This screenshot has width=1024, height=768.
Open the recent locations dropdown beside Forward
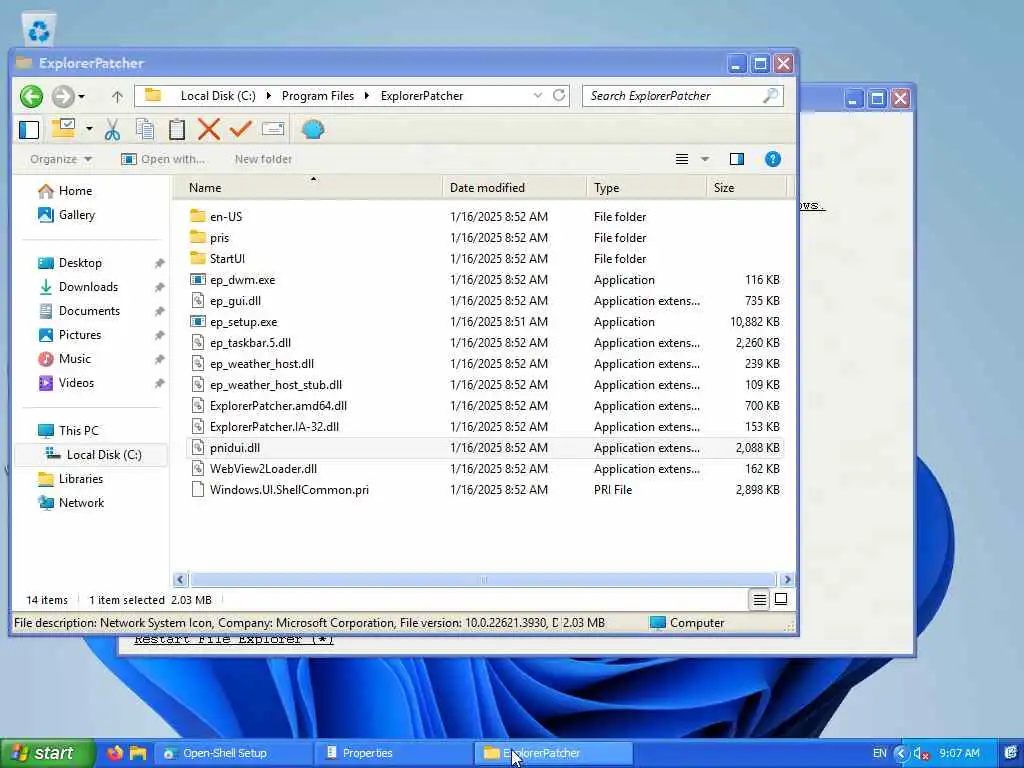82,97
